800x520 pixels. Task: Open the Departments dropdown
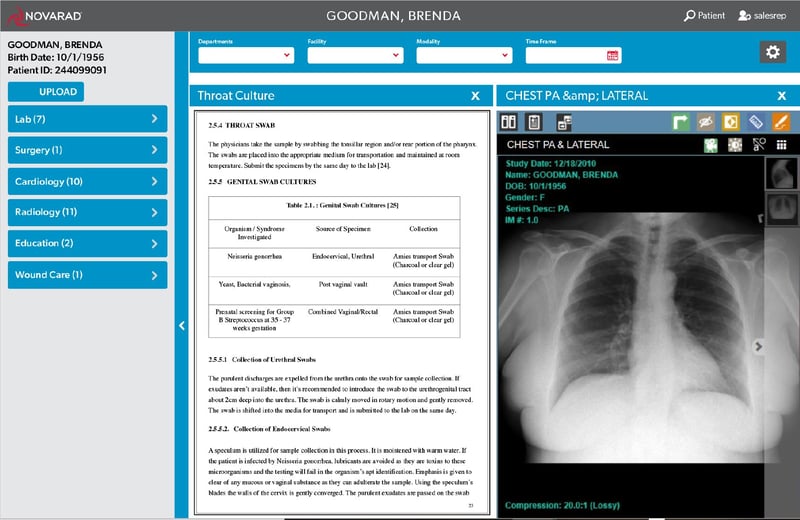(246, 55)
